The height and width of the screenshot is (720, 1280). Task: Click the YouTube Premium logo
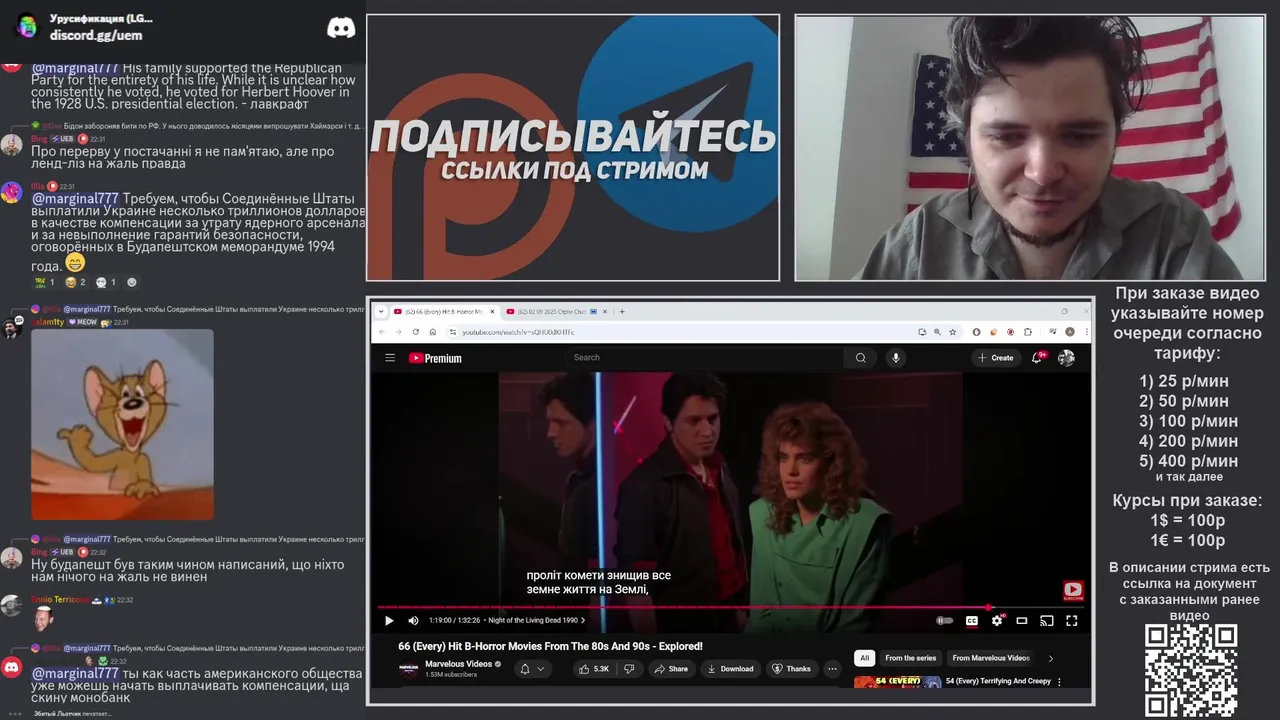pyautogui.click(x=435, y=358)
